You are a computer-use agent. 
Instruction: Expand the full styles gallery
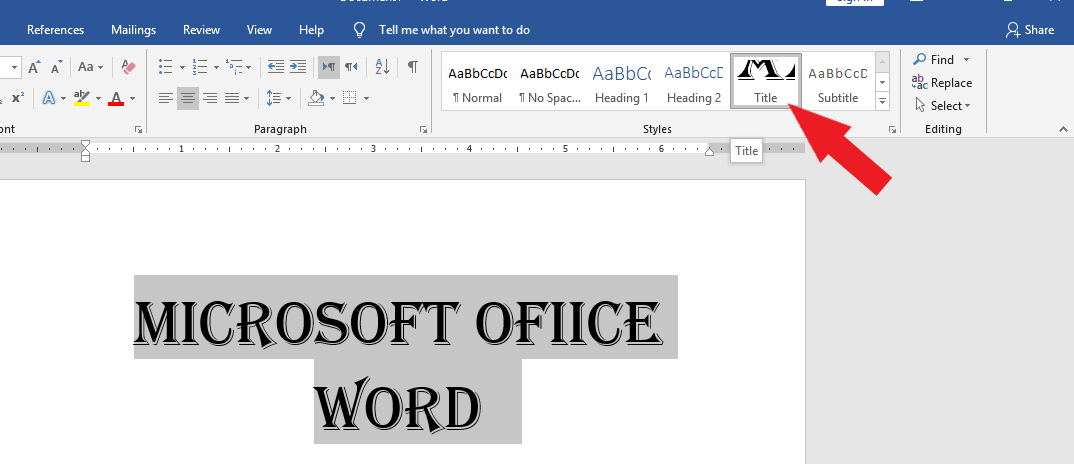point(883,100)
